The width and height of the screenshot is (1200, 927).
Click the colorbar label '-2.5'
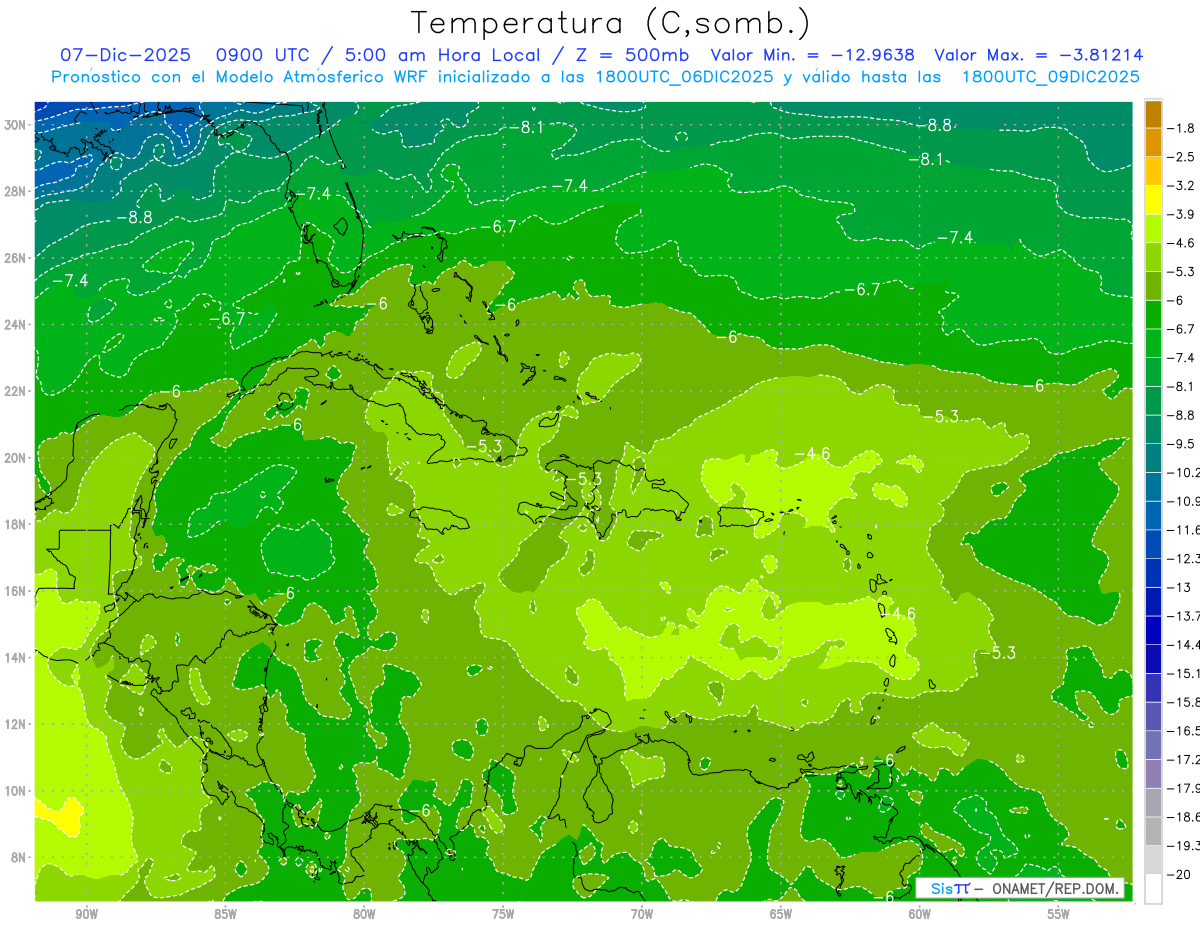point(1181,157)
